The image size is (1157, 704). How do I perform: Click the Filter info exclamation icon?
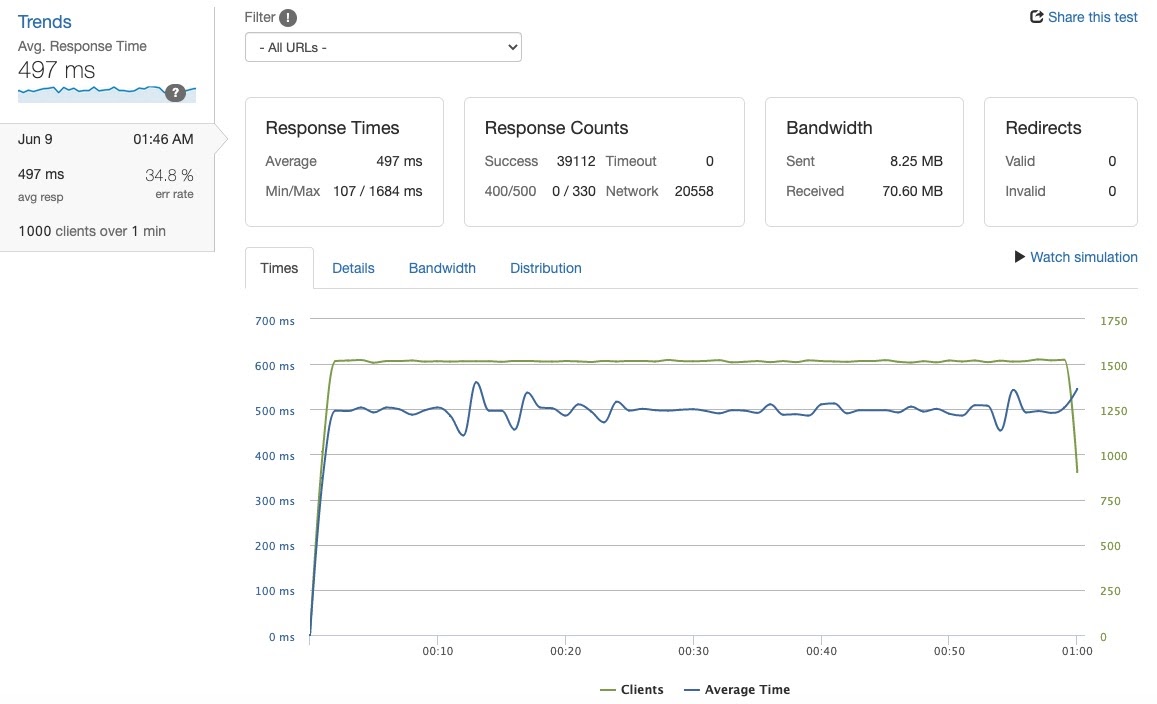click(288, 18)
